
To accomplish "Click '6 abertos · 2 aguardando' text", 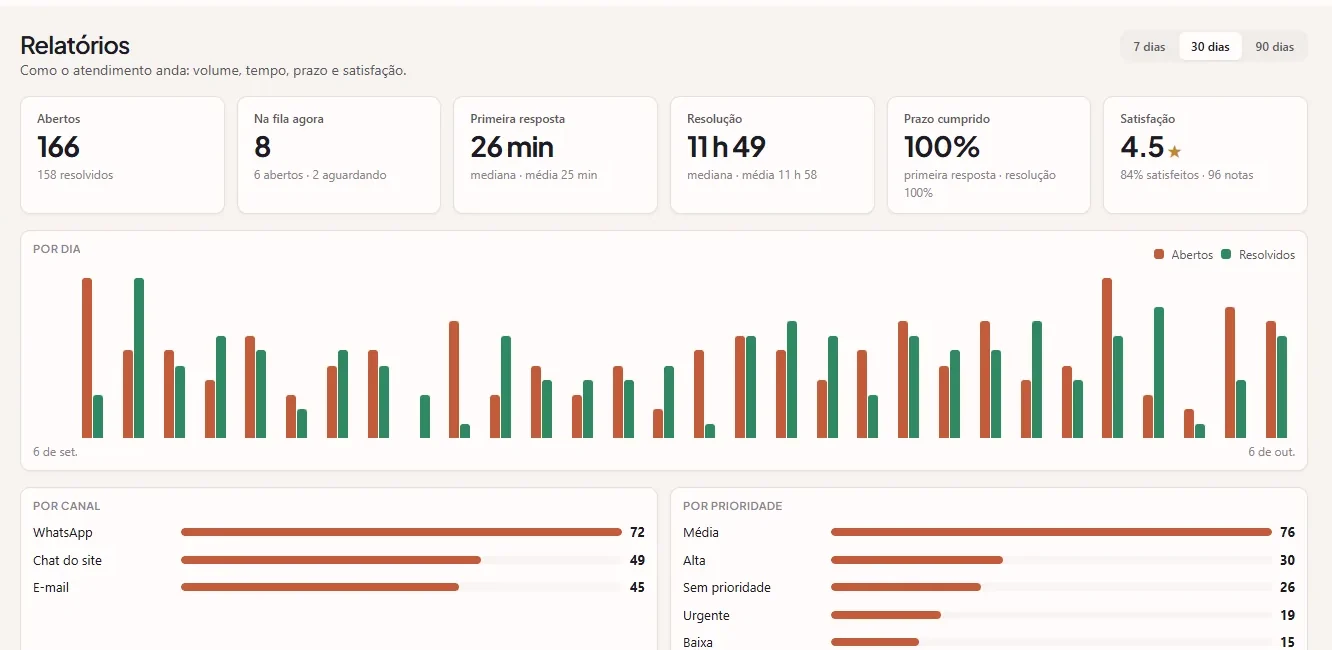I will 320,175.
